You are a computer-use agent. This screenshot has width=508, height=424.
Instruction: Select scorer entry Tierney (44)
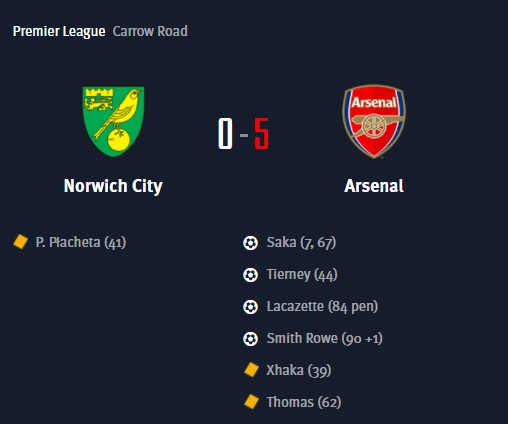302,275
